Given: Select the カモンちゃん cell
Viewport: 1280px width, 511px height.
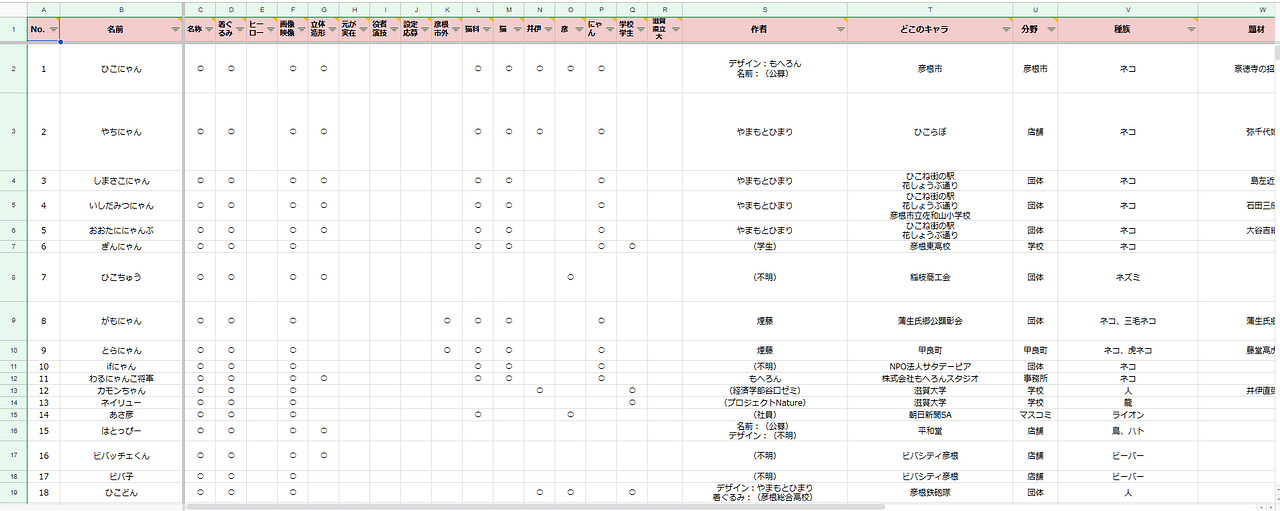Looking at the screenshot, I should click(121, 391).
